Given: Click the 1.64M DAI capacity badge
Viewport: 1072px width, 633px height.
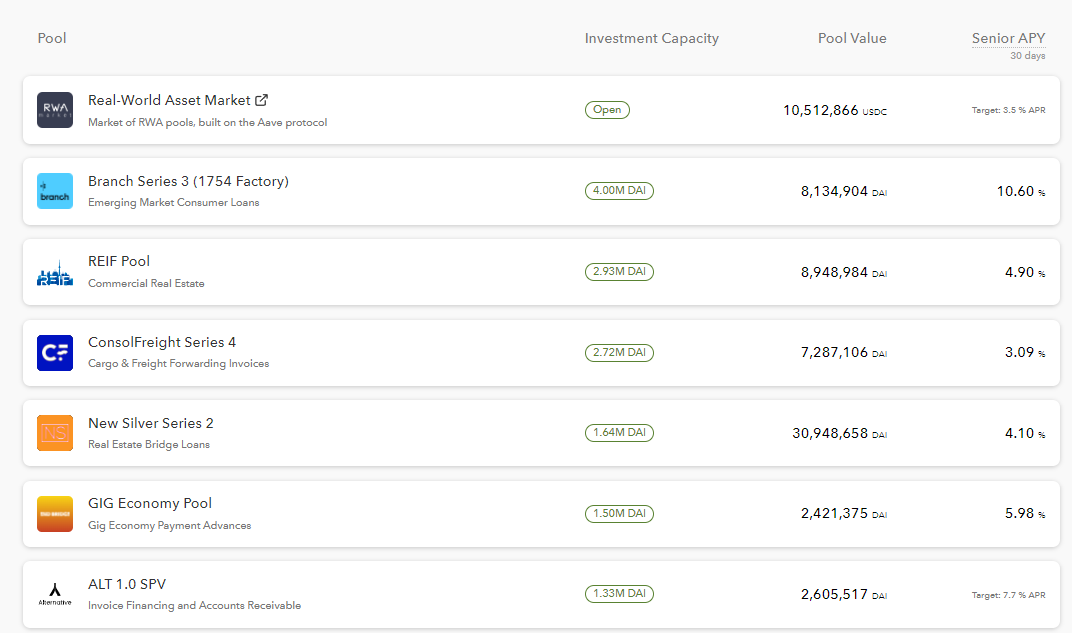Looking at the screenshot, I should (619, 433).
